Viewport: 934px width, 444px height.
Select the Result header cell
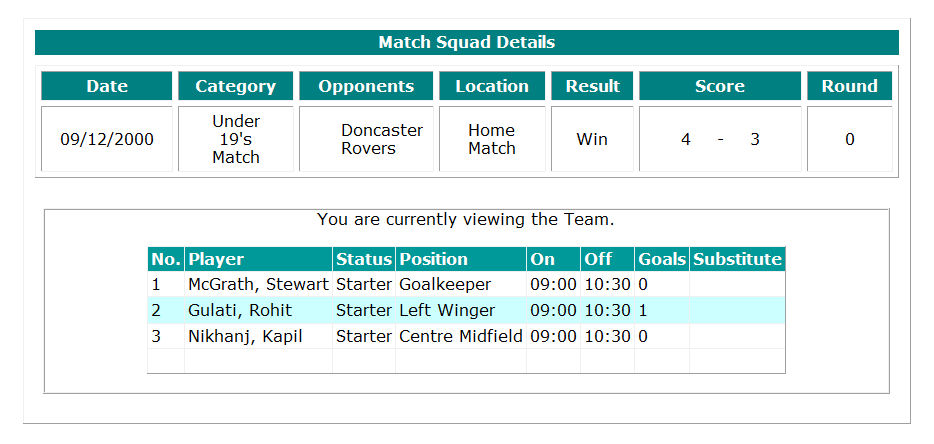592,86
